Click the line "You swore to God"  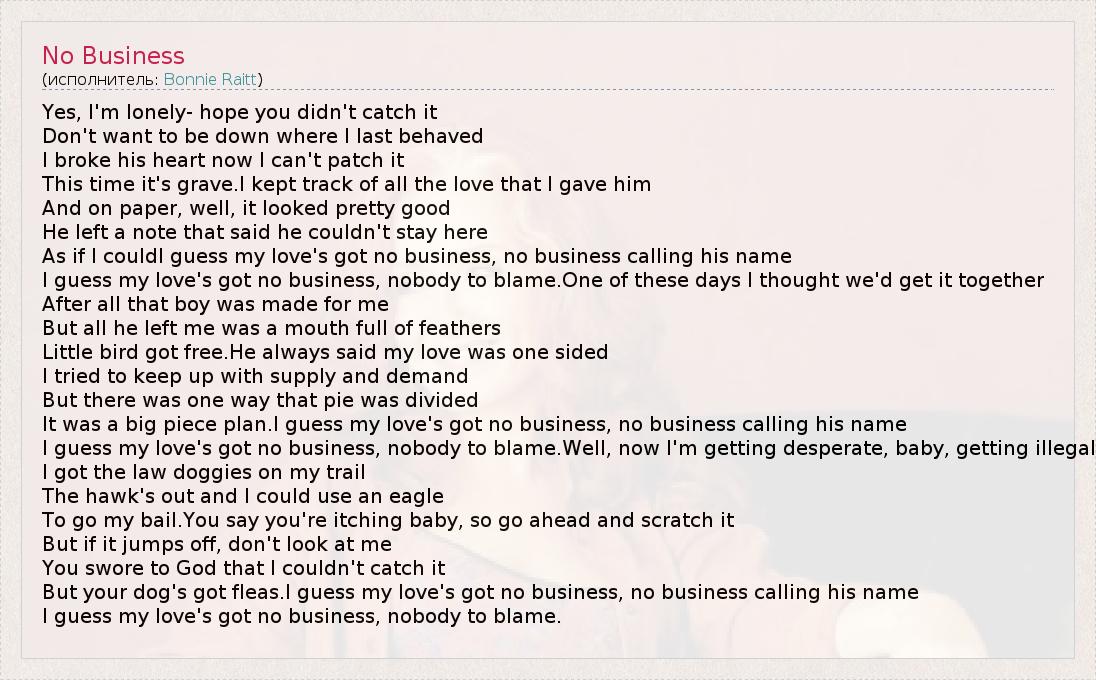tap(244, 568)
